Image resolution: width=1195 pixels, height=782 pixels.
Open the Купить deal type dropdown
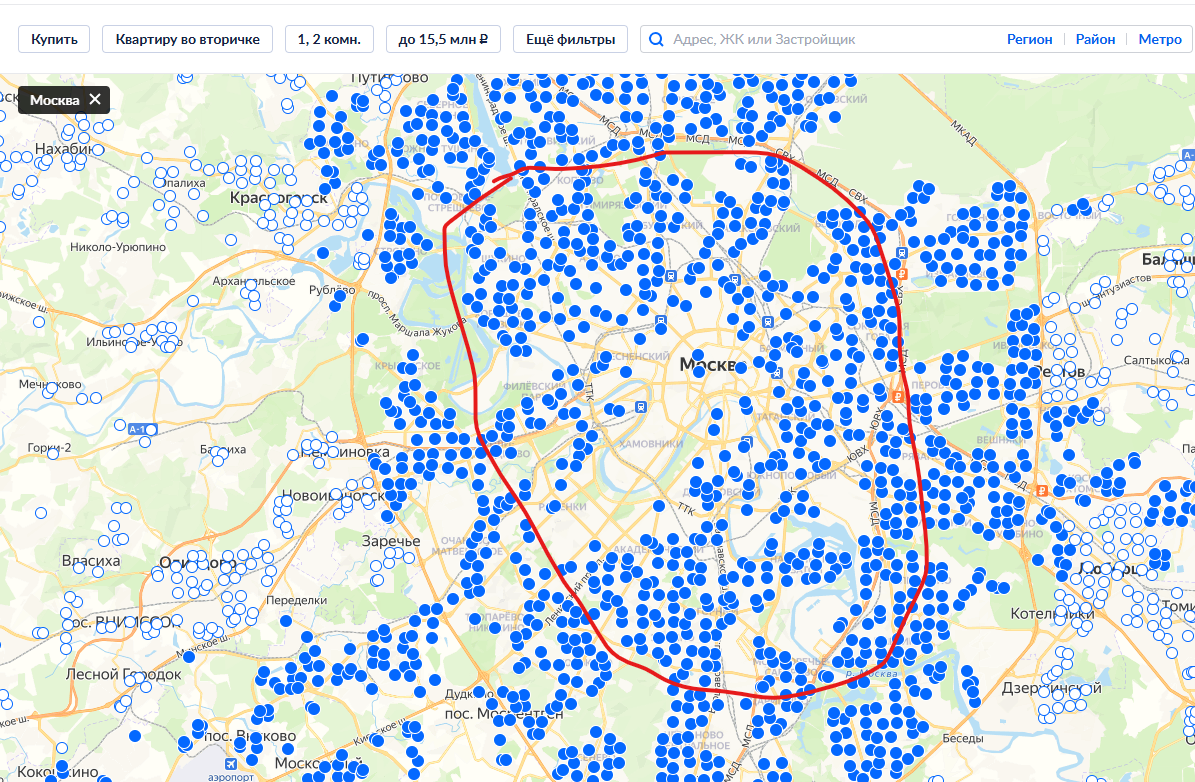(x=54, y=39)
